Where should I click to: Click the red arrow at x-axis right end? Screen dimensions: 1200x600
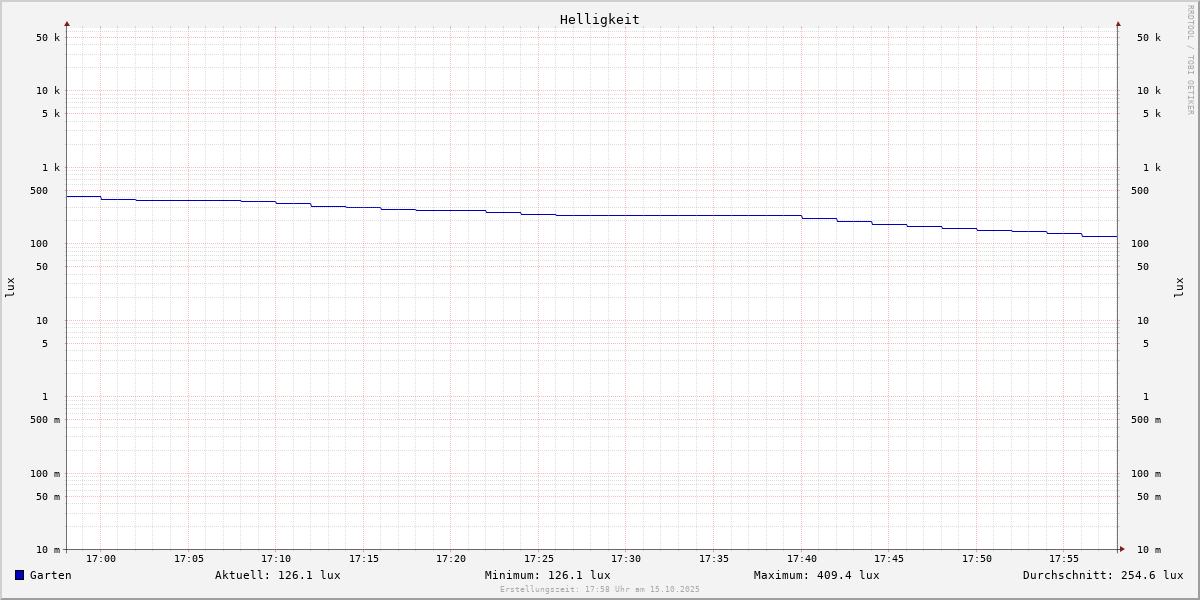coord(1122,549)
